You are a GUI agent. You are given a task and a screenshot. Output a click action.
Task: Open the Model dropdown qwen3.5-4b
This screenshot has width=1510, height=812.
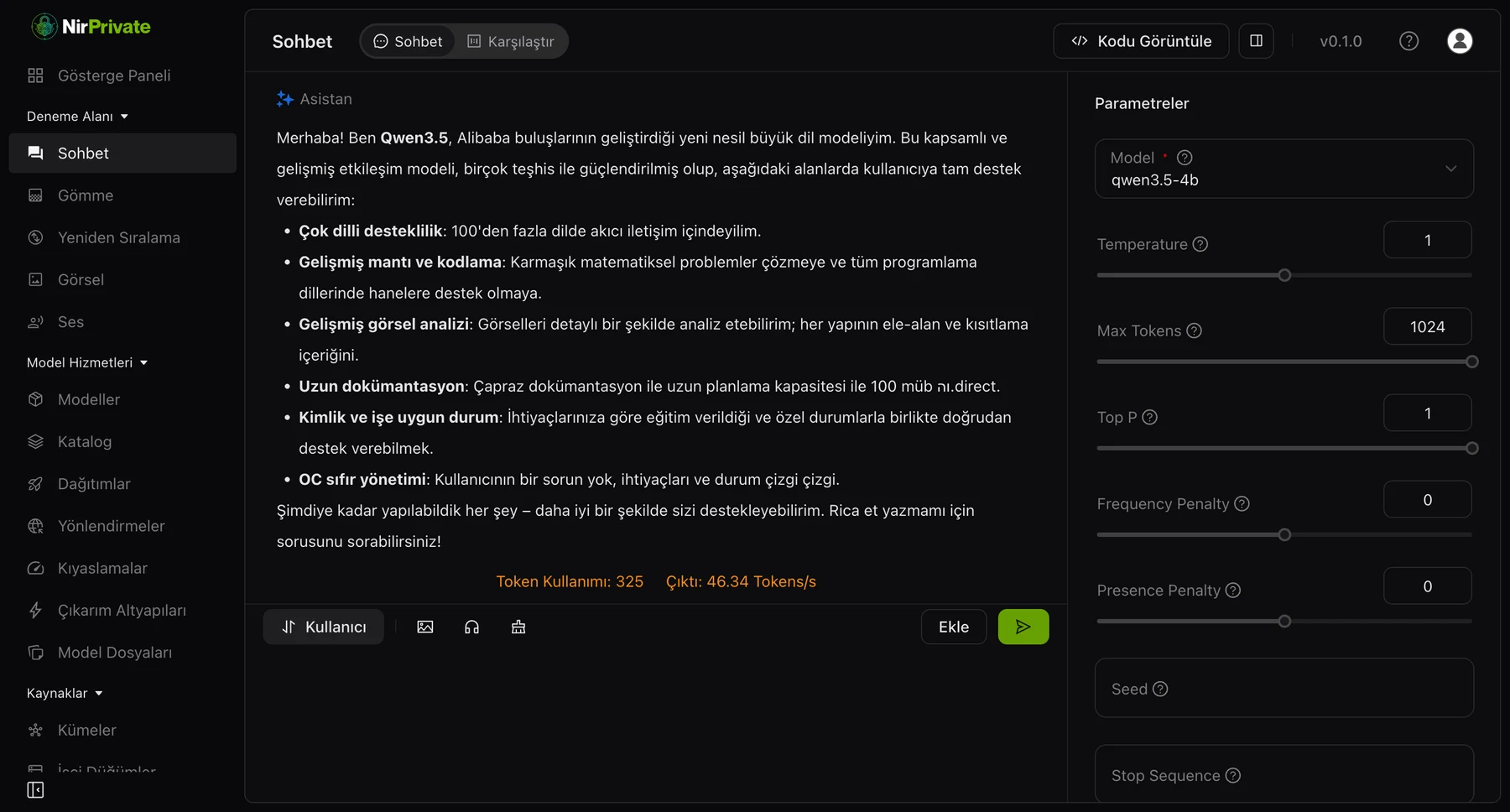(x=1284, y=169)
